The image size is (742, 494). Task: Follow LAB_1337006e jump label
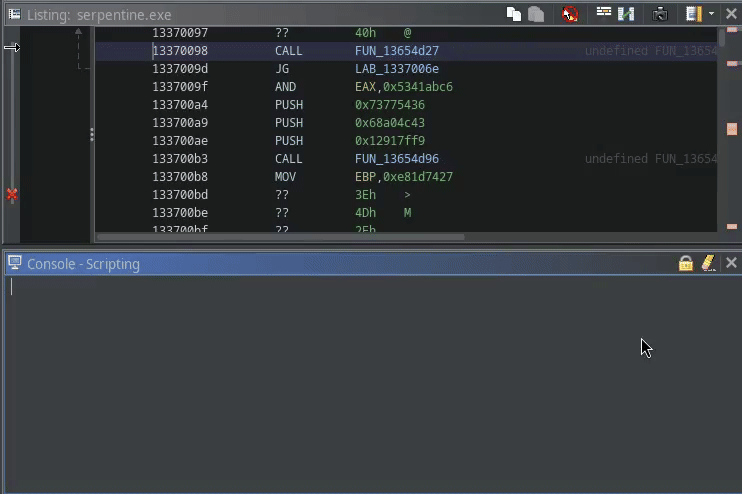click(x=397, y=69)
